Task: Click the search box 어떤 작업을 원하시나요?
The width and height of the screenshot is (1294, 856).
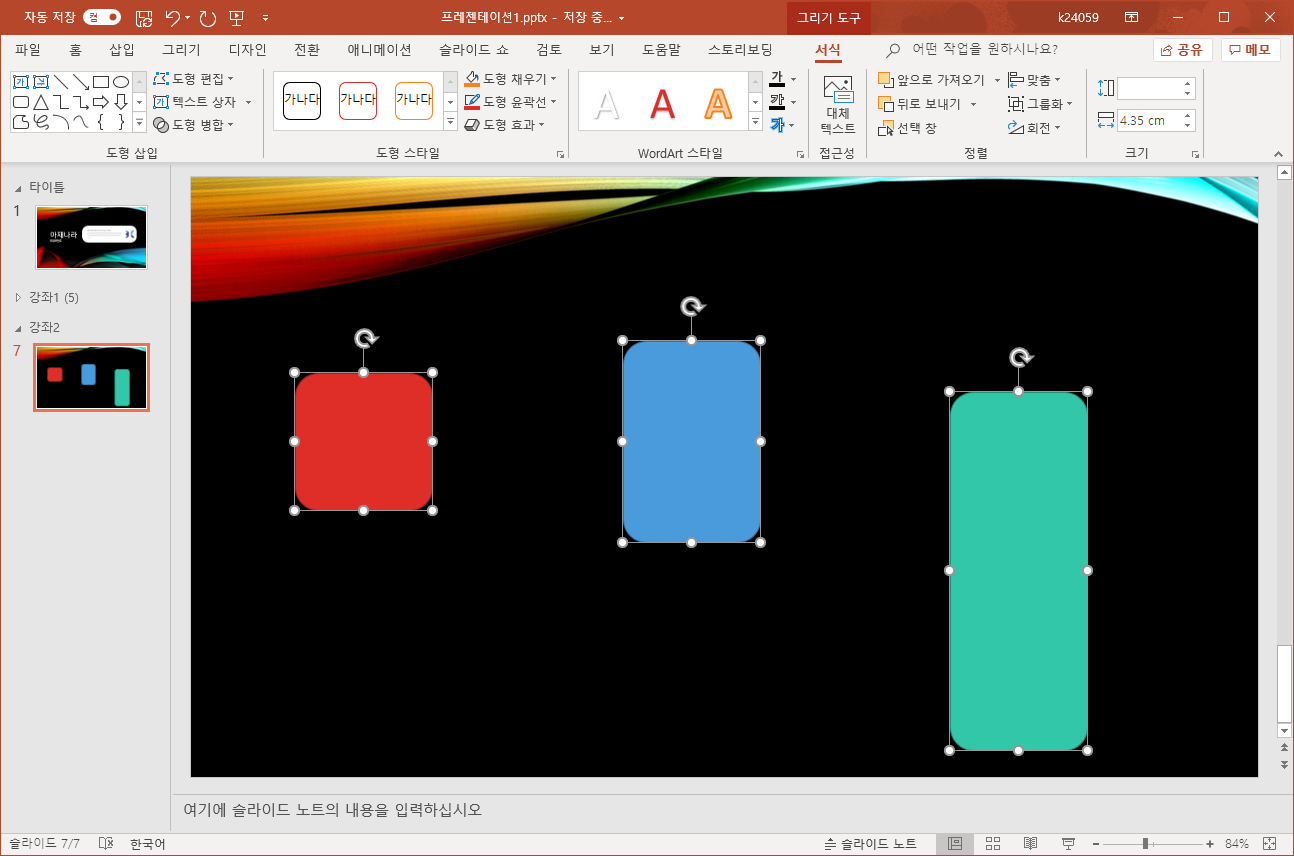Action: (985, 49)
